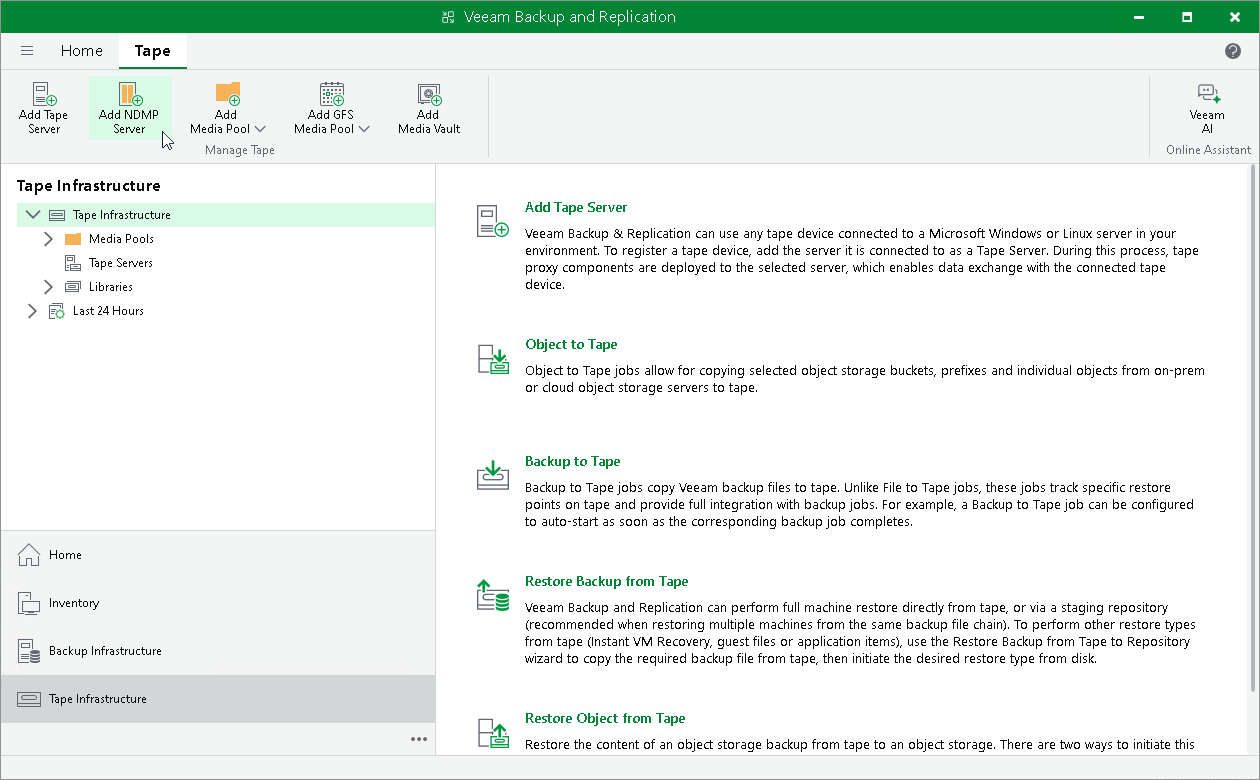Viewport: 1260px width, 780px height.
Task: Click the Inventory icon in navigation pane
Action: pyautogui.click(x=29, y=603)
